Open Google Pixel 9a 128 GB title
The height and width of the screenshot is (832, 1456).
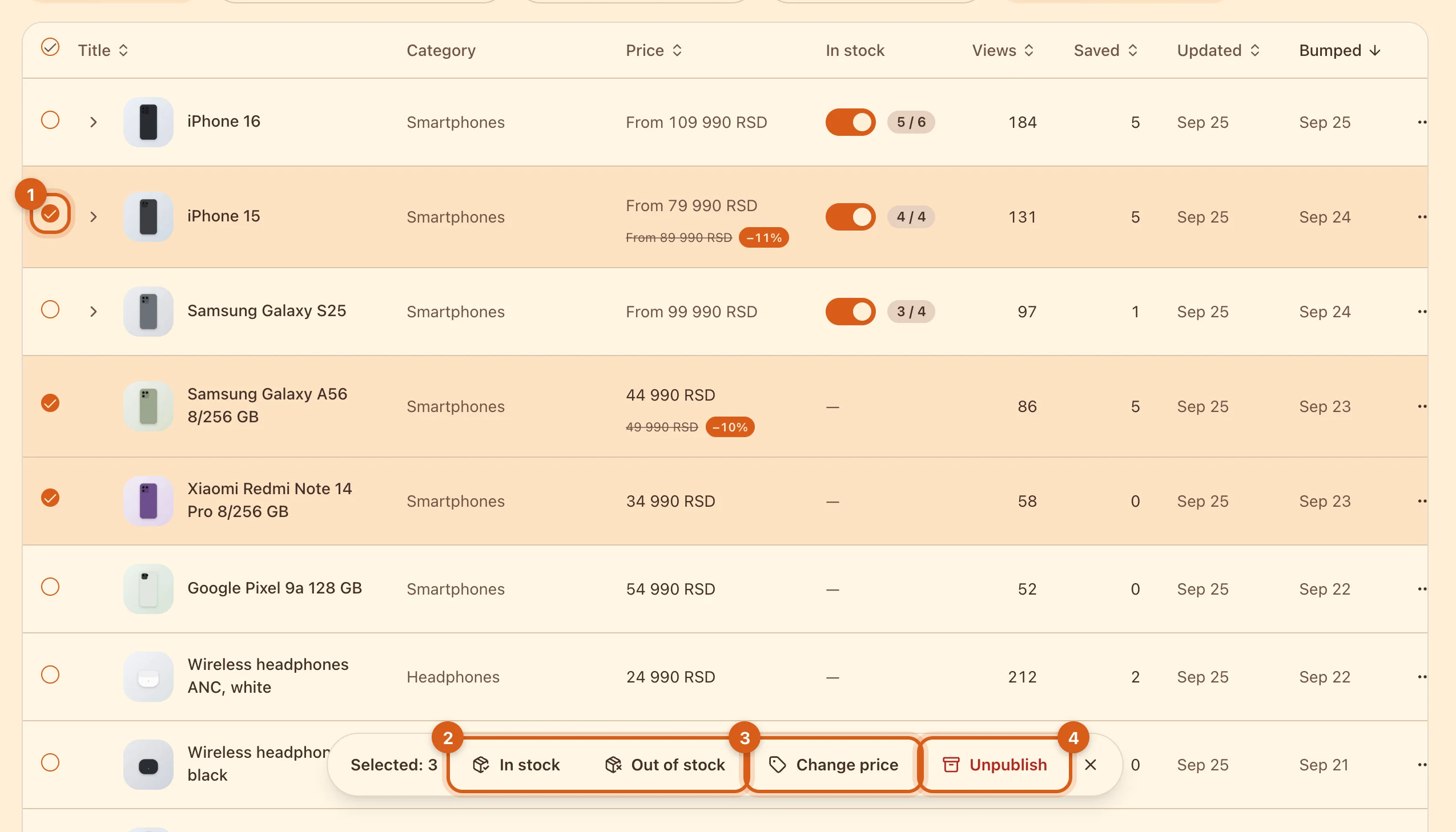coord(275,588)
